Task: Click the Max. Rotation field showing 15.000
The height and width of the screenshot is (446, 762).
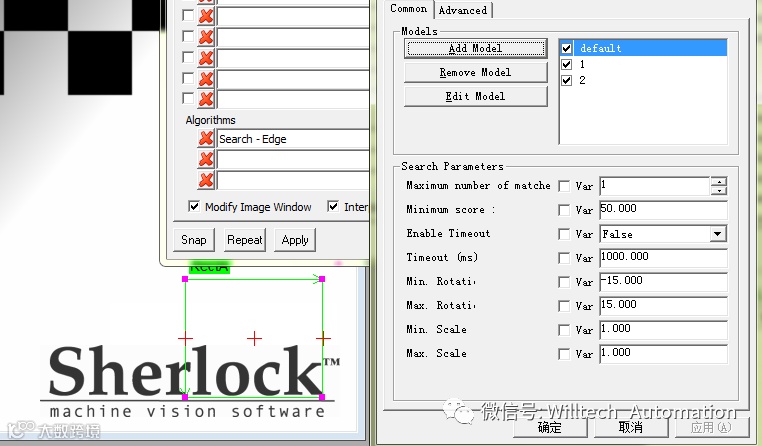Action: (x=663, y=306)
